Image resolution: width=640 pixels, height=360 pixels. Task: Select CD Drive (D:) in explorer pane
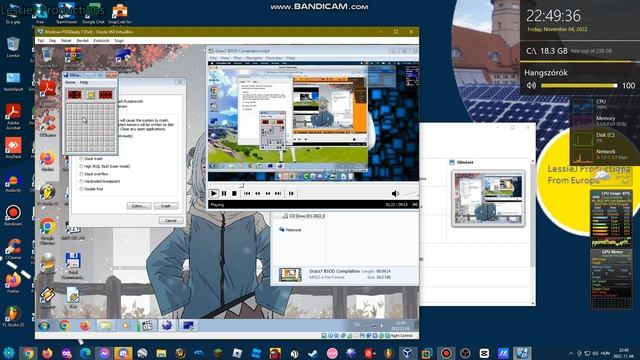point(304,216)
